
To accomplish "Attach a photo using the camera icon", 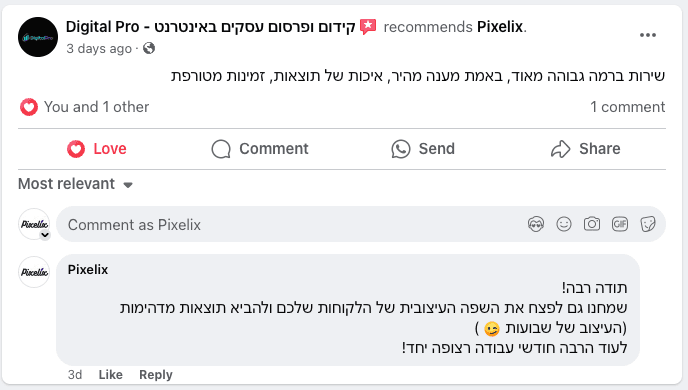I will [x=591, y=224].
